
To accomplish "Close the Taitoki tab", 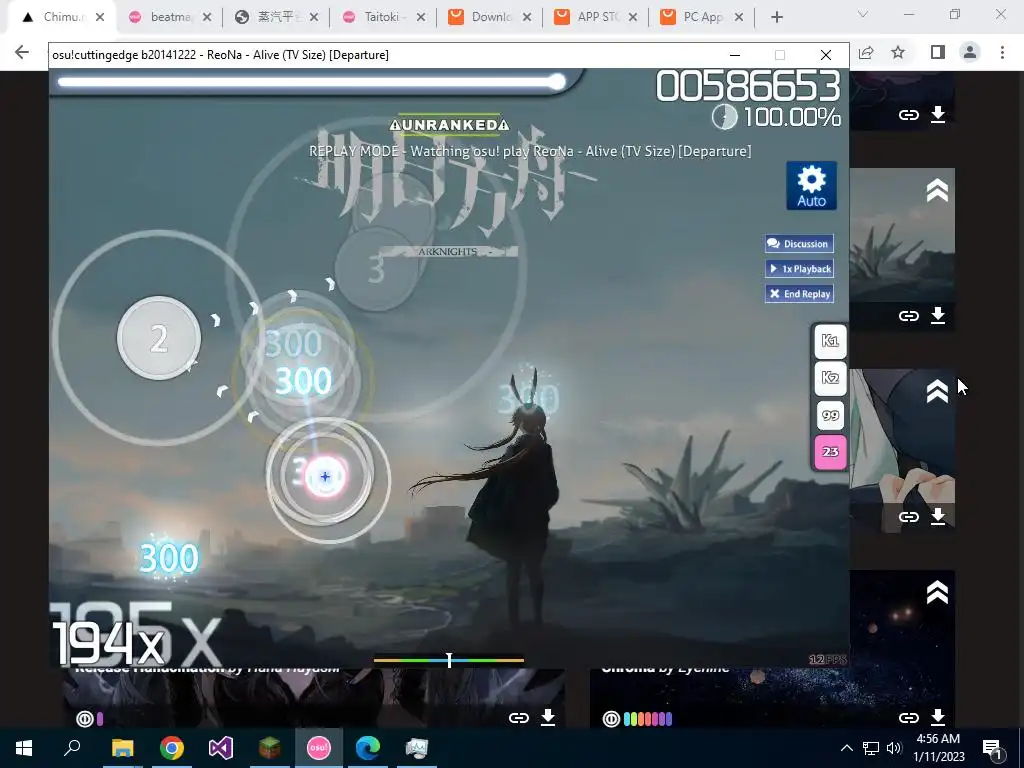I will pos(421,17).
